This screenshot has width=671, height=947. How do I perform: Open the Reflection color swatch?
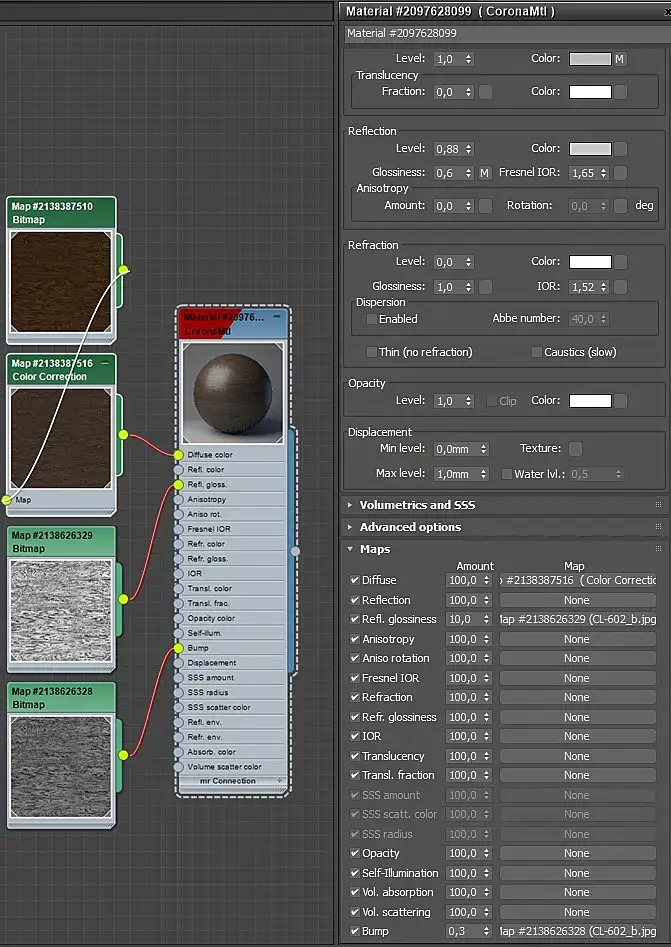[x=590, y=149]
